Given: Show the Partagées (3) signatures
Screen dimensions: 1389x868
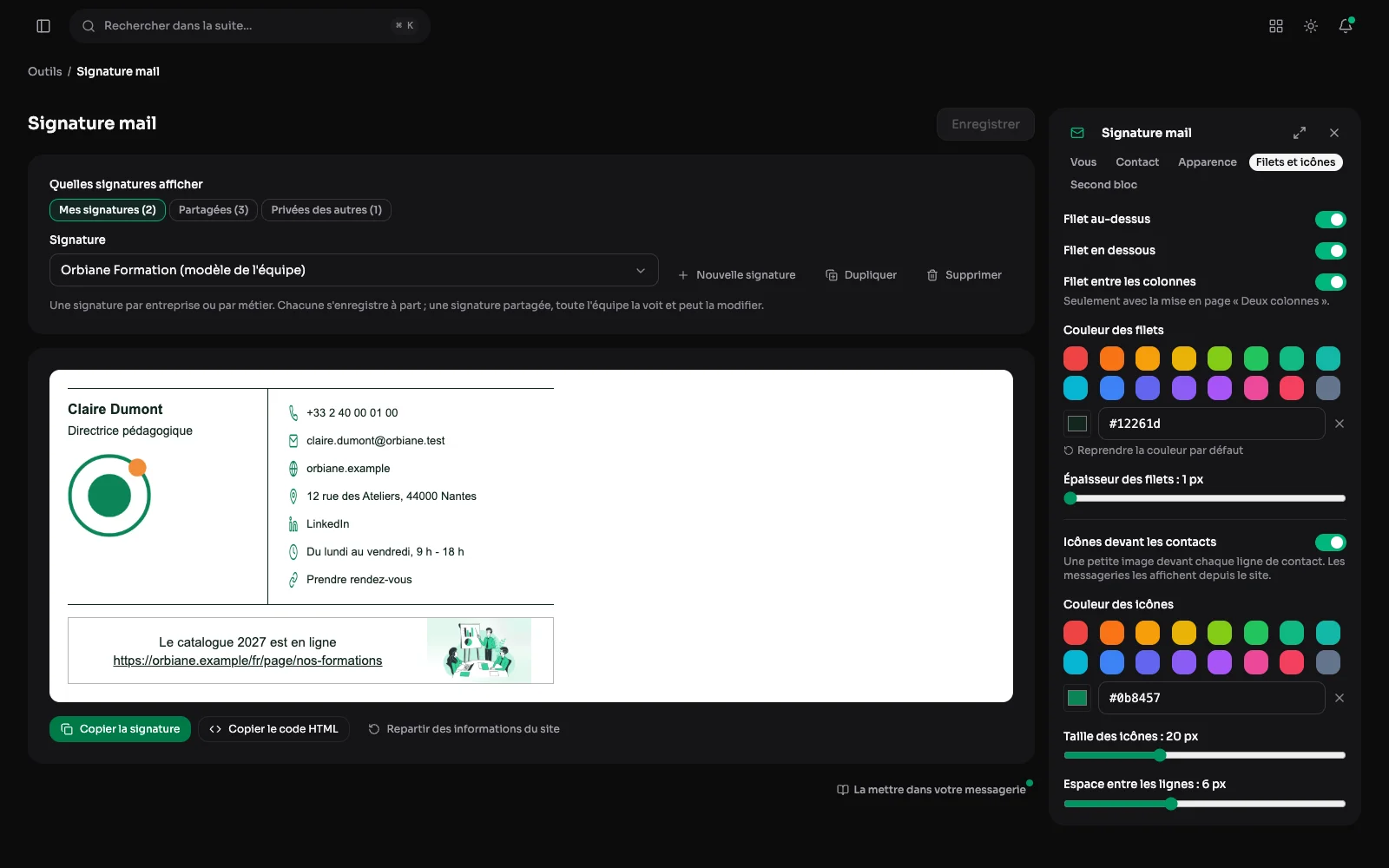Looking at the screenshot, I should [214, 210].
